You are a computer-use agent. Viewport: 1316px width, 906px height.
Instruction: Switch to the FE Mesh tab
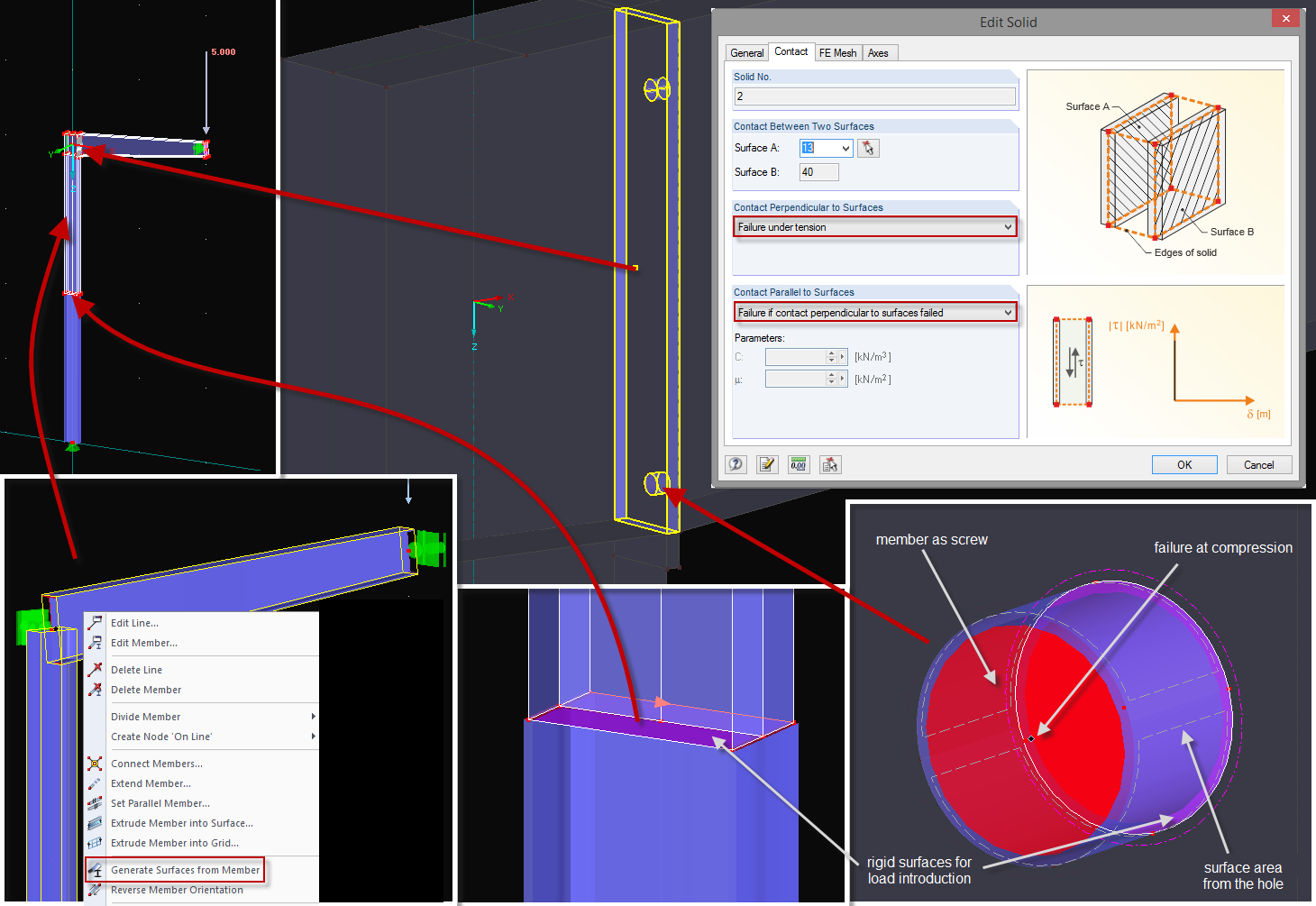(x=837, y=52)
